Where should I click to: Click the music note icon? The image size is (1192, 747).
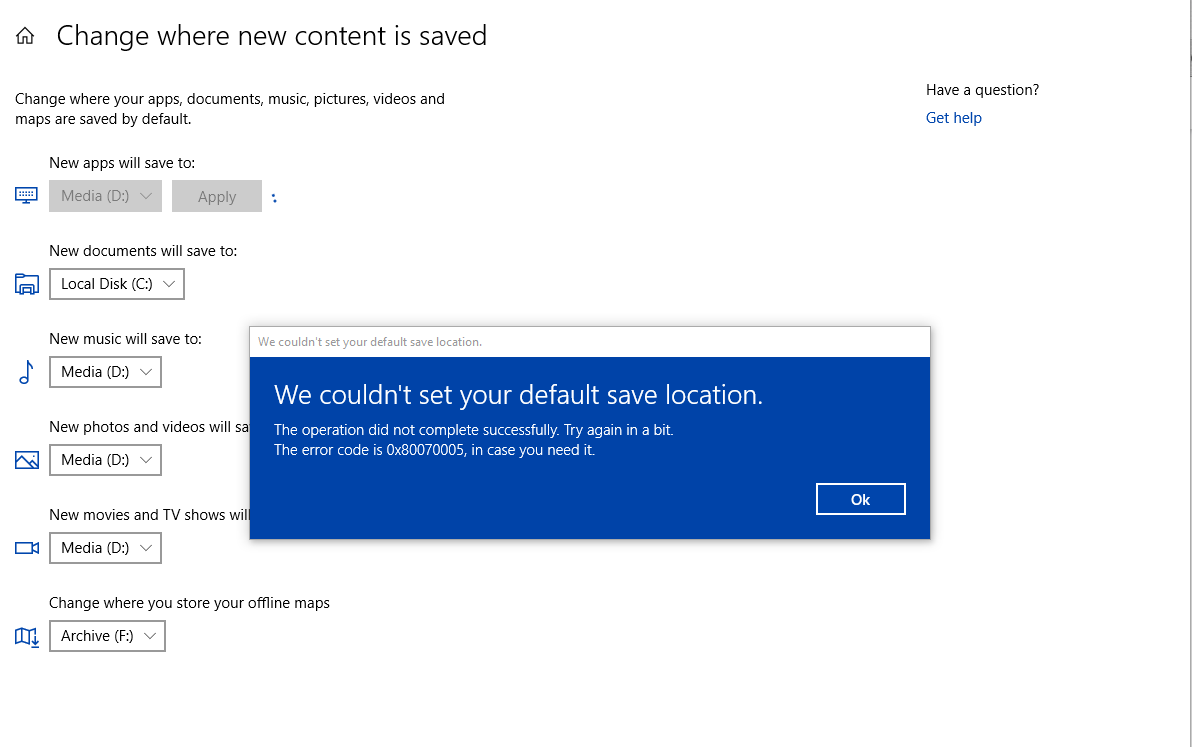[x=27, y=372]
